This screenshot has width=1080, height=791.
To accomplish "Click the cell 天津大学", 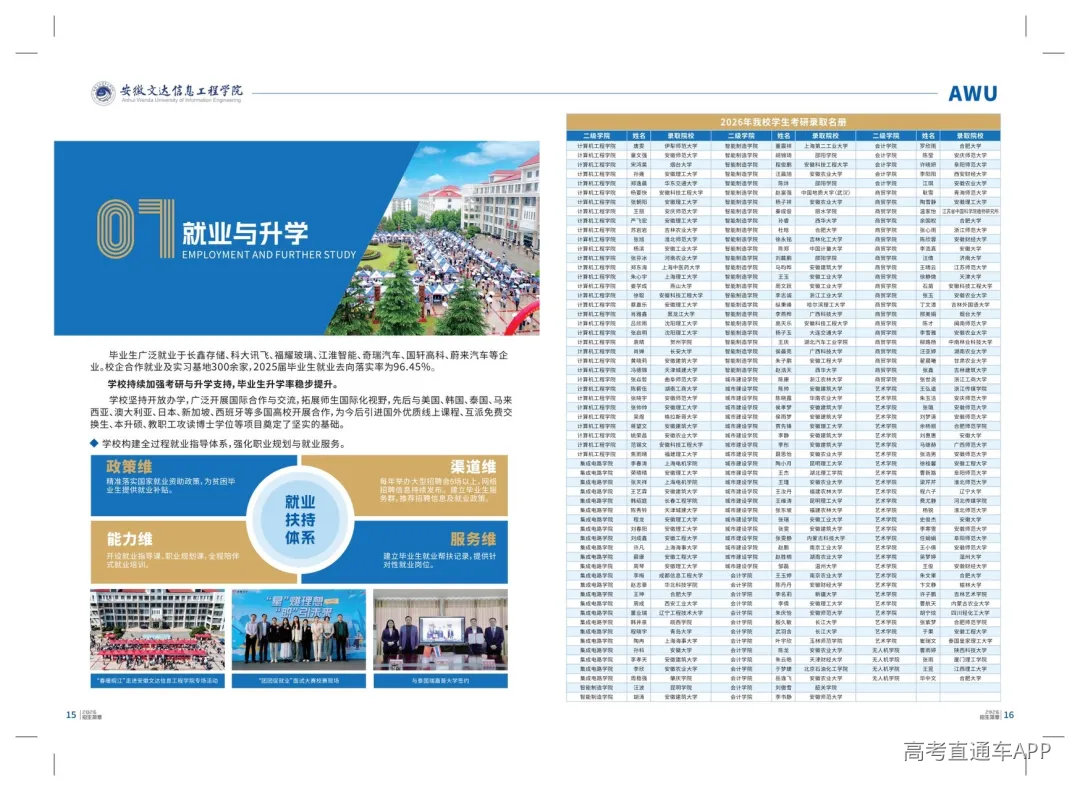I will click(x=970, y=276).
